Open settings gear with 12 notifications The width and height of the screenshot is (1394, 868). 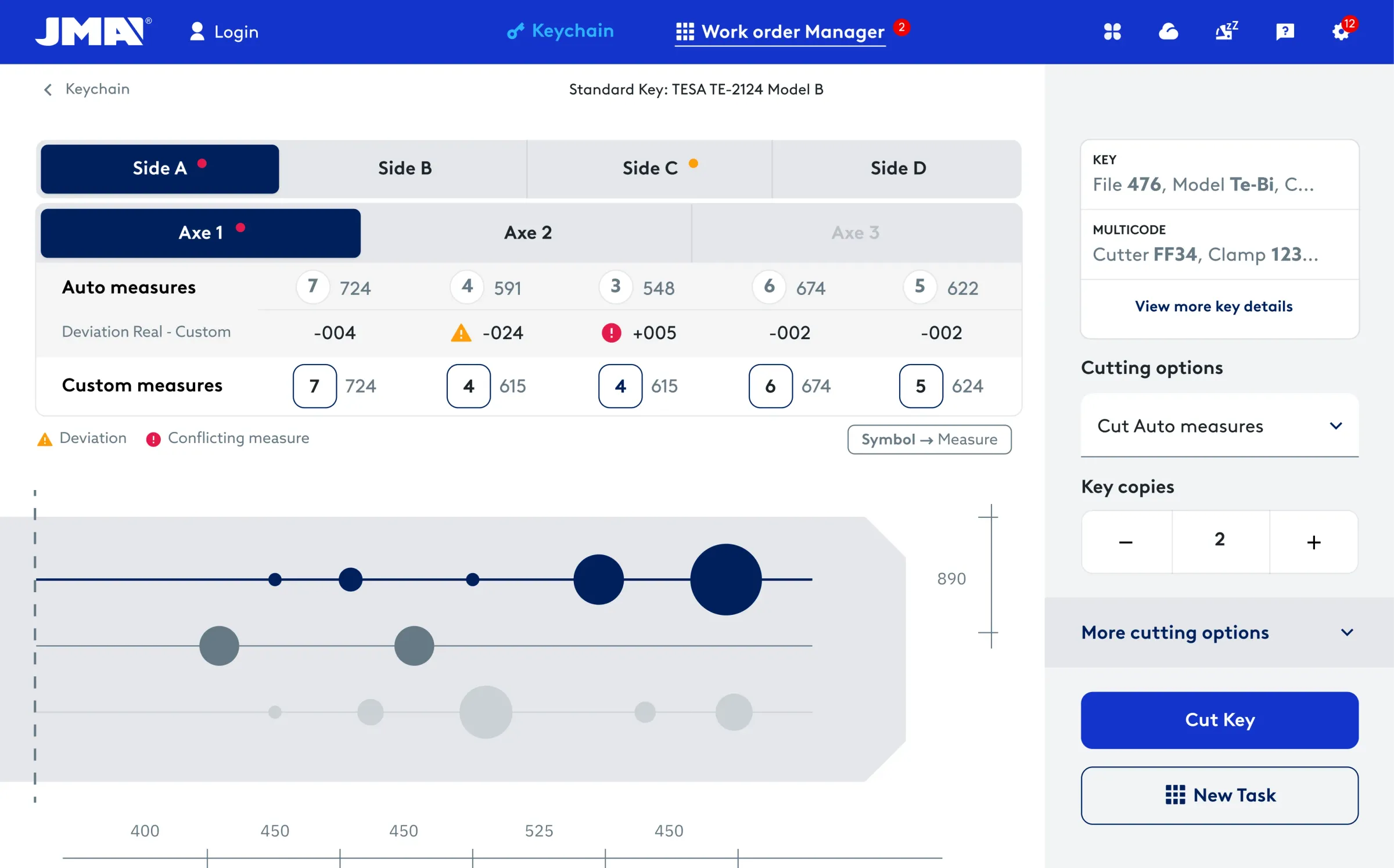click(x=1341, y=31)
